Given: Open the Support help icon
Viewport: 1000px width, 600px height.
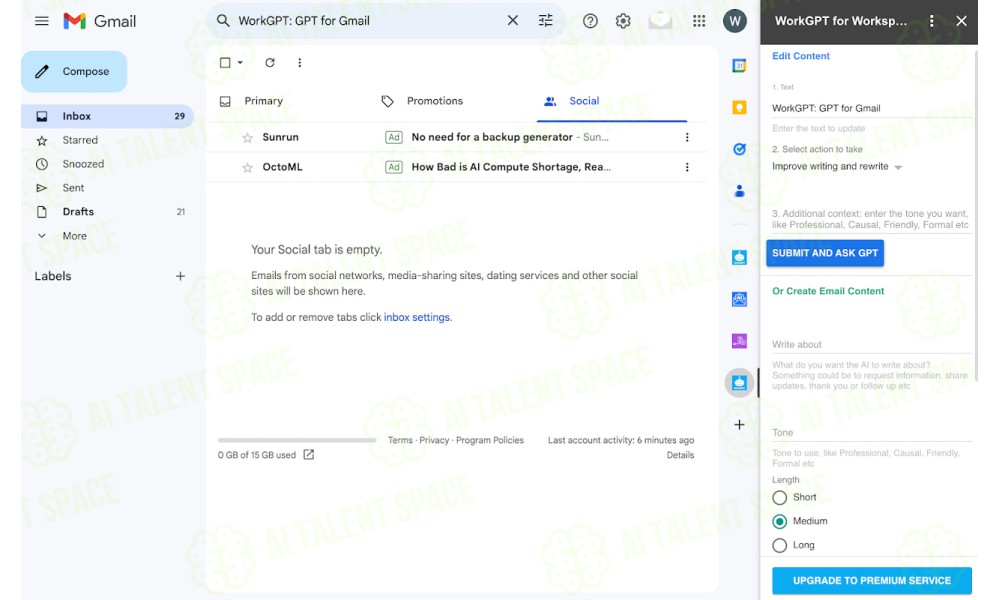Looking at the screenshot, I should (590, 21).
